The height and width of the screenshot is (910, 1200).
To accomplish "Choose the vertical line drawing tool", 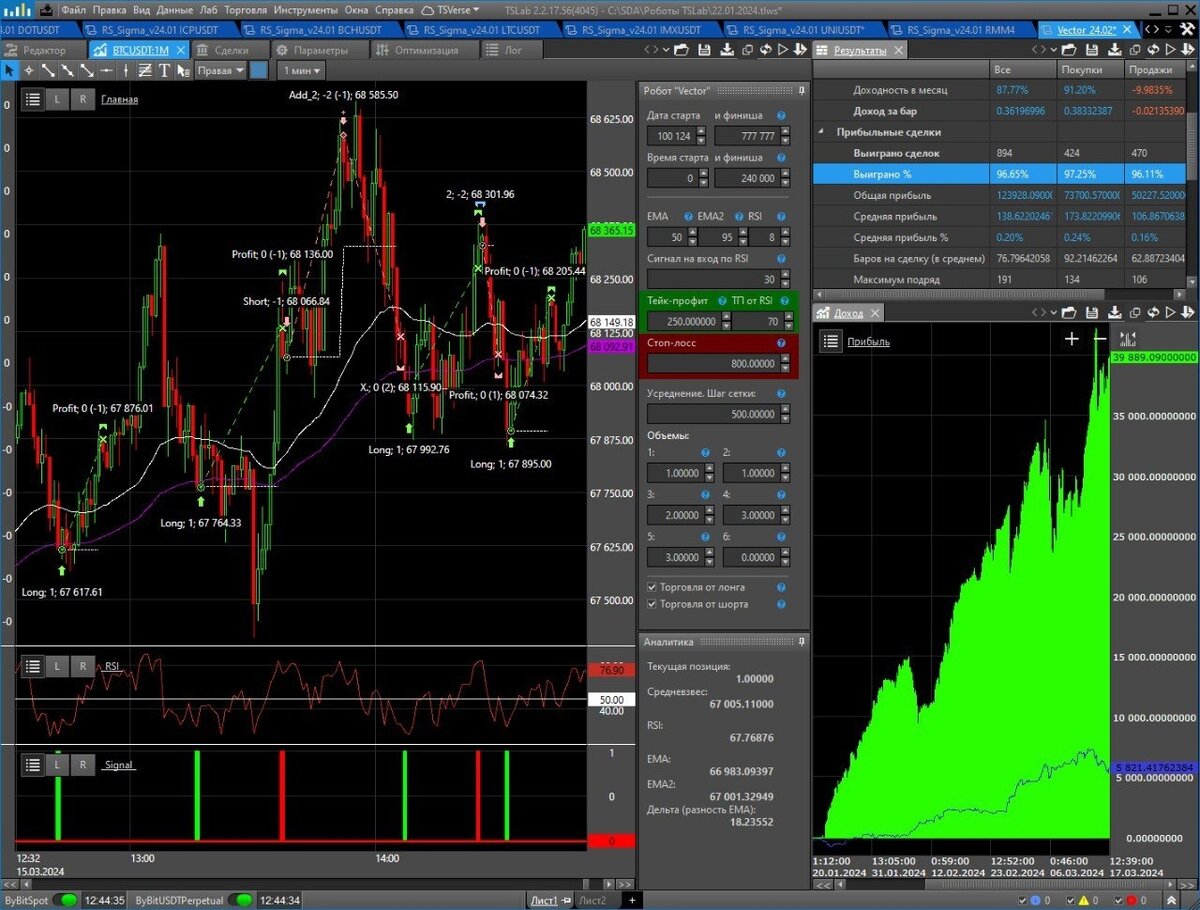I will tap(126, 70).
